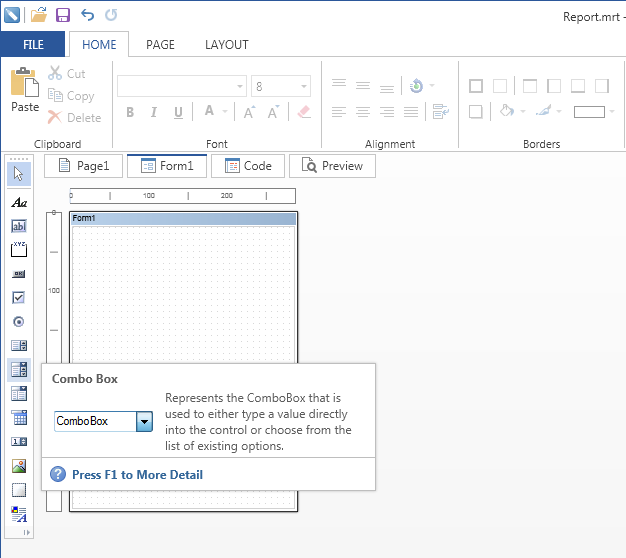Click the fill color bucket
The width and height of the screenshot is (626, 558).
point(507,111)
